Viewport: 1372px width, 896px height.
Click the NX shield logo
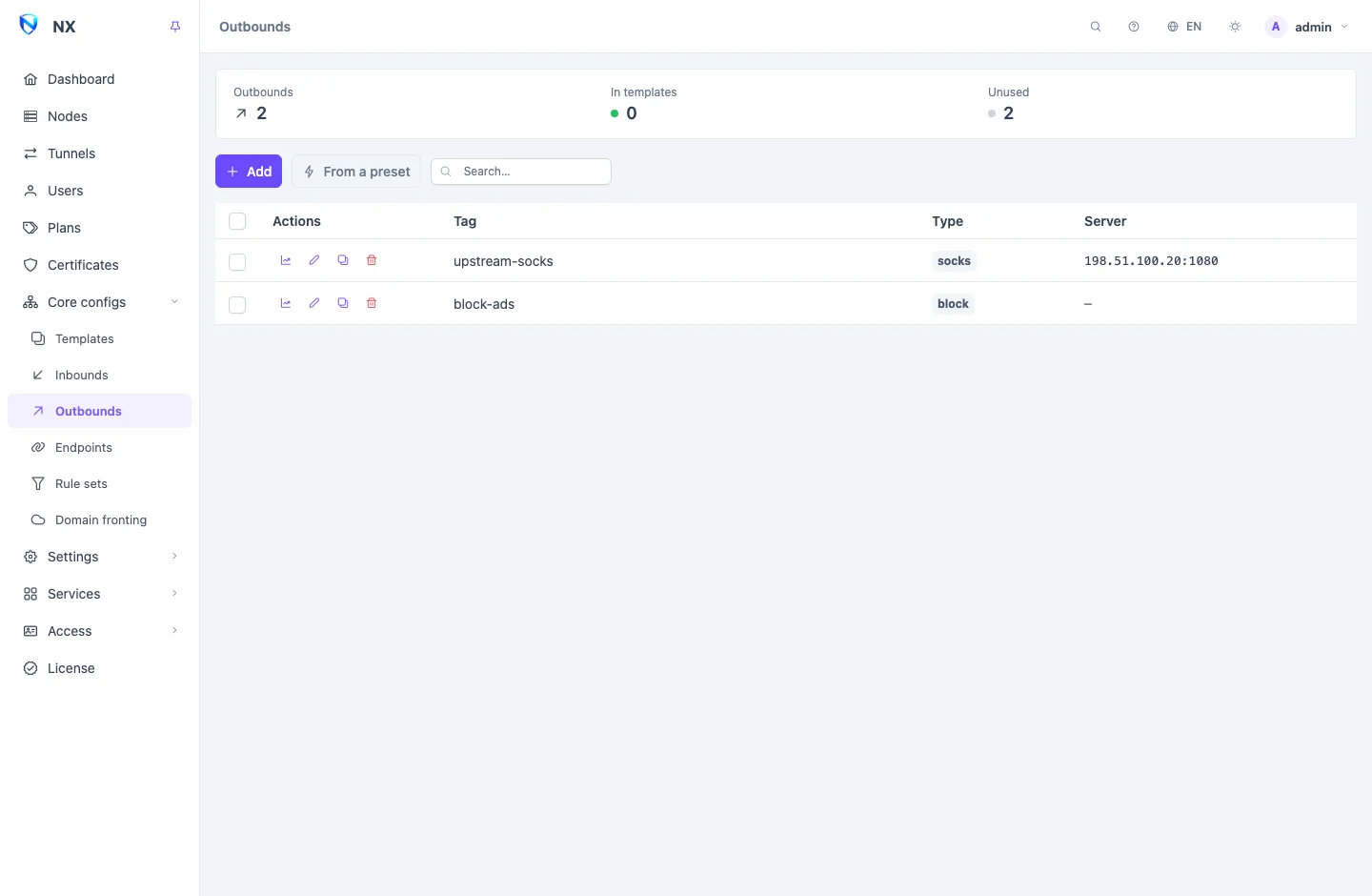29,26
